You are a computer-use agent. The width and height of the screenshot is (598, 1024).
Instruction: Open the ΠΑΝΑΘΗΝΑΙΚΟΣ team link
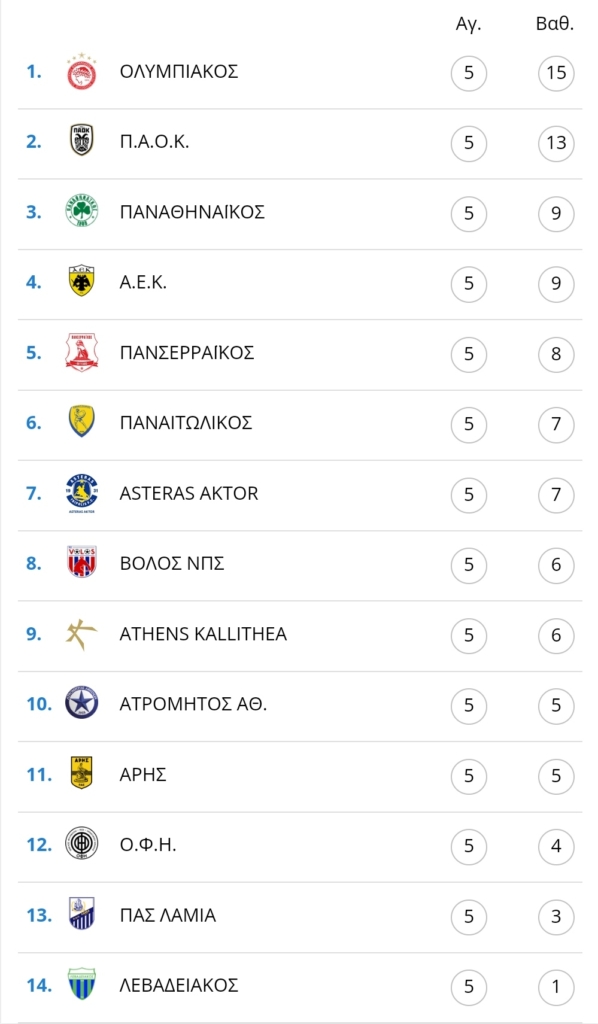(x=192, y=212)
